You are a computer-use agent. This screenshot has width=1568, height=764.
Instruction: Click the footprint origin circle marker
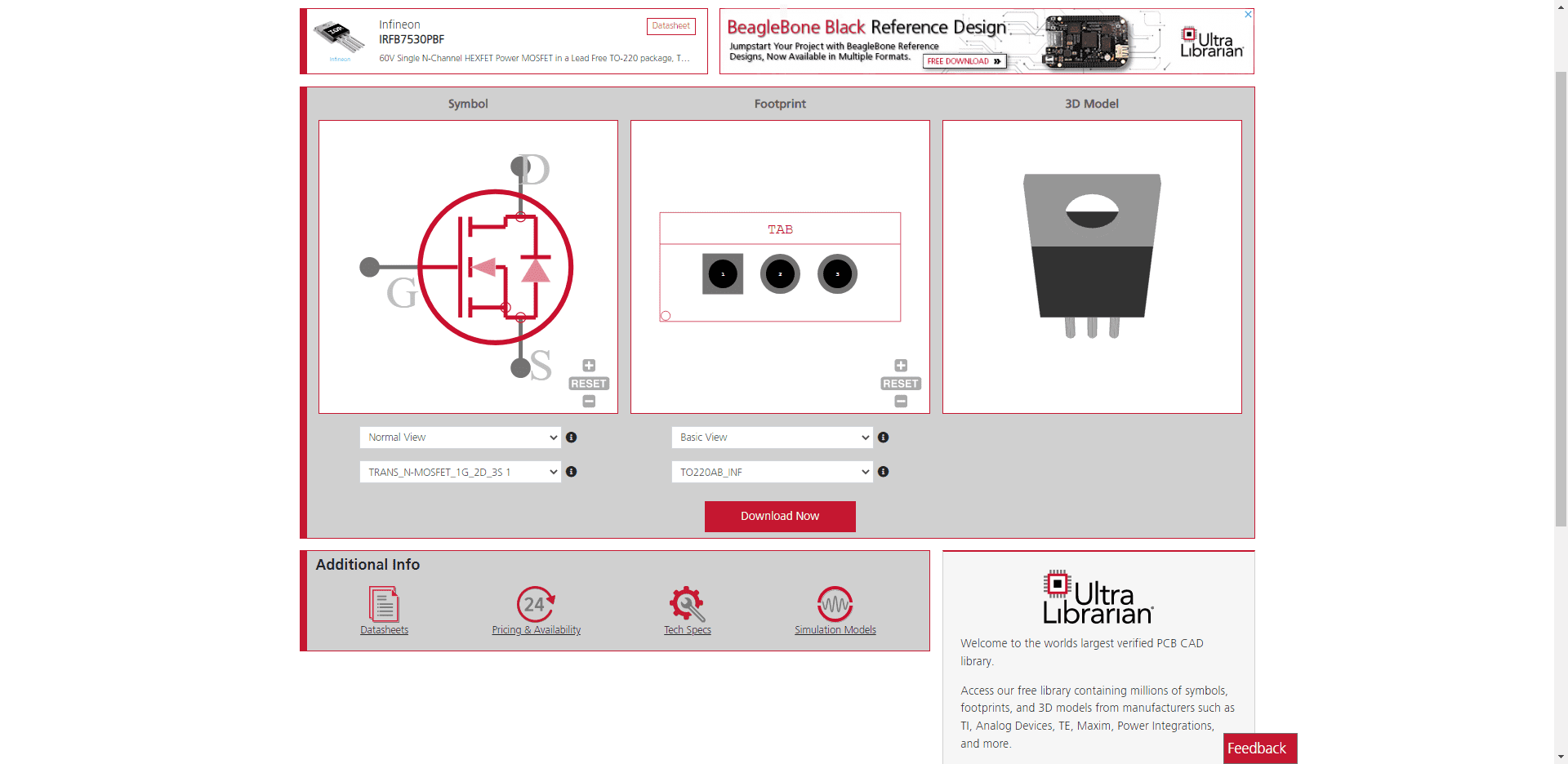[666, 316]
